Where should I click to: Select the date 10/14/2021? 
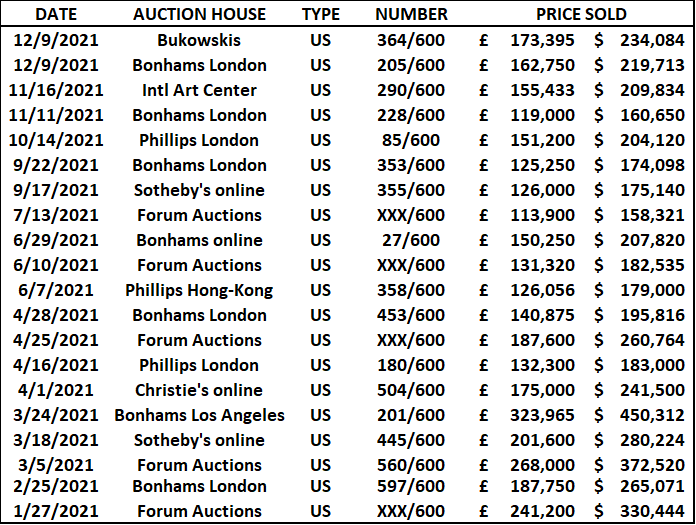pyautogui.click(x=57, y=140)
